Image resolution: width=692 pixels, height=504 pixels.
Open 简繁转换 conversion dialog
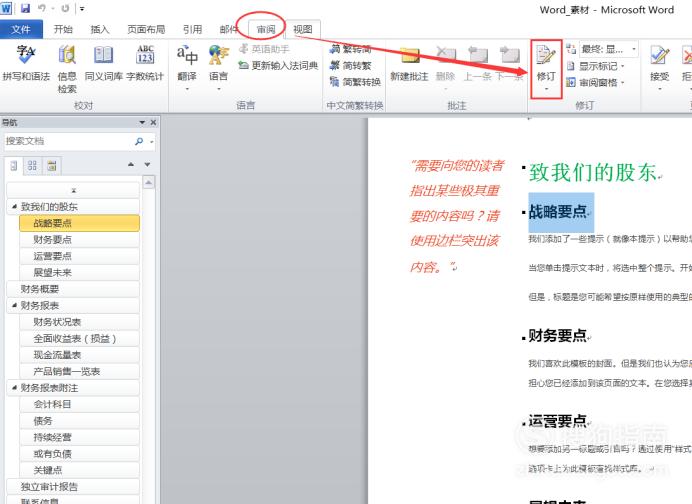coord(355,82)
